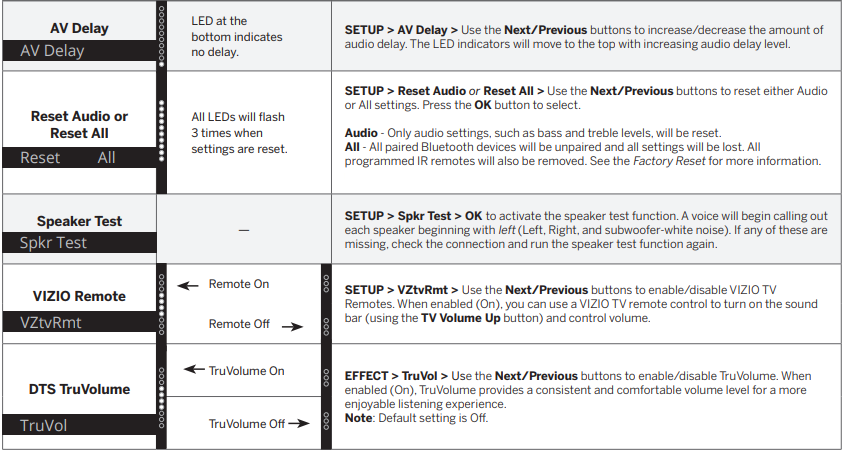Click the word All in the display box
843x452 pixels.
106,158
